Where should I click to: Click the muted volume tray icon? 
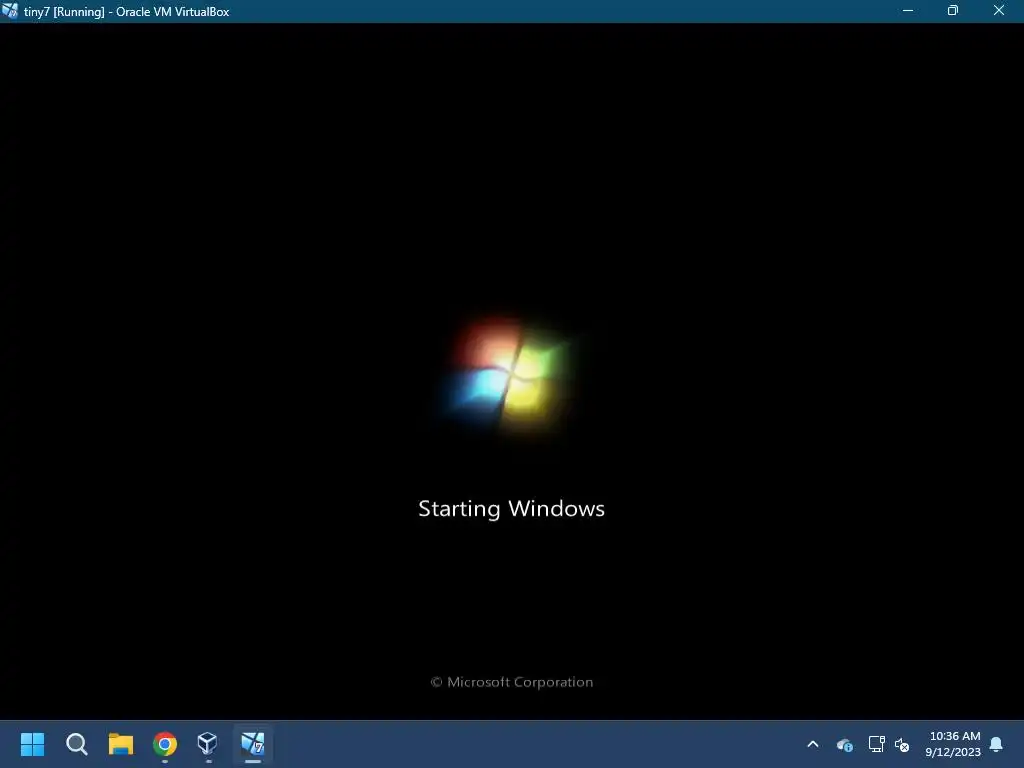(x=902, y=744)
